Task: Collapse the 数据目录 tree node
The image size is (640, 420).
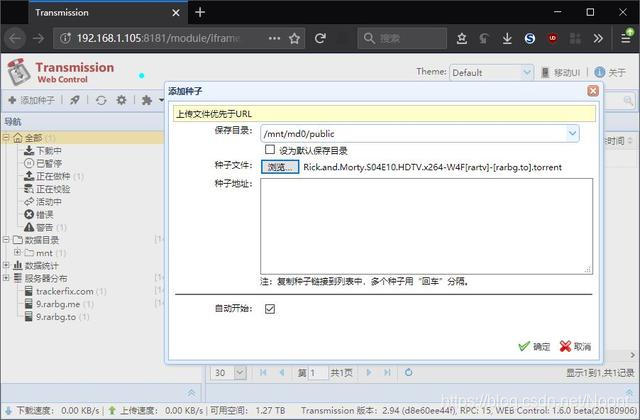Action: pos(6,240)
